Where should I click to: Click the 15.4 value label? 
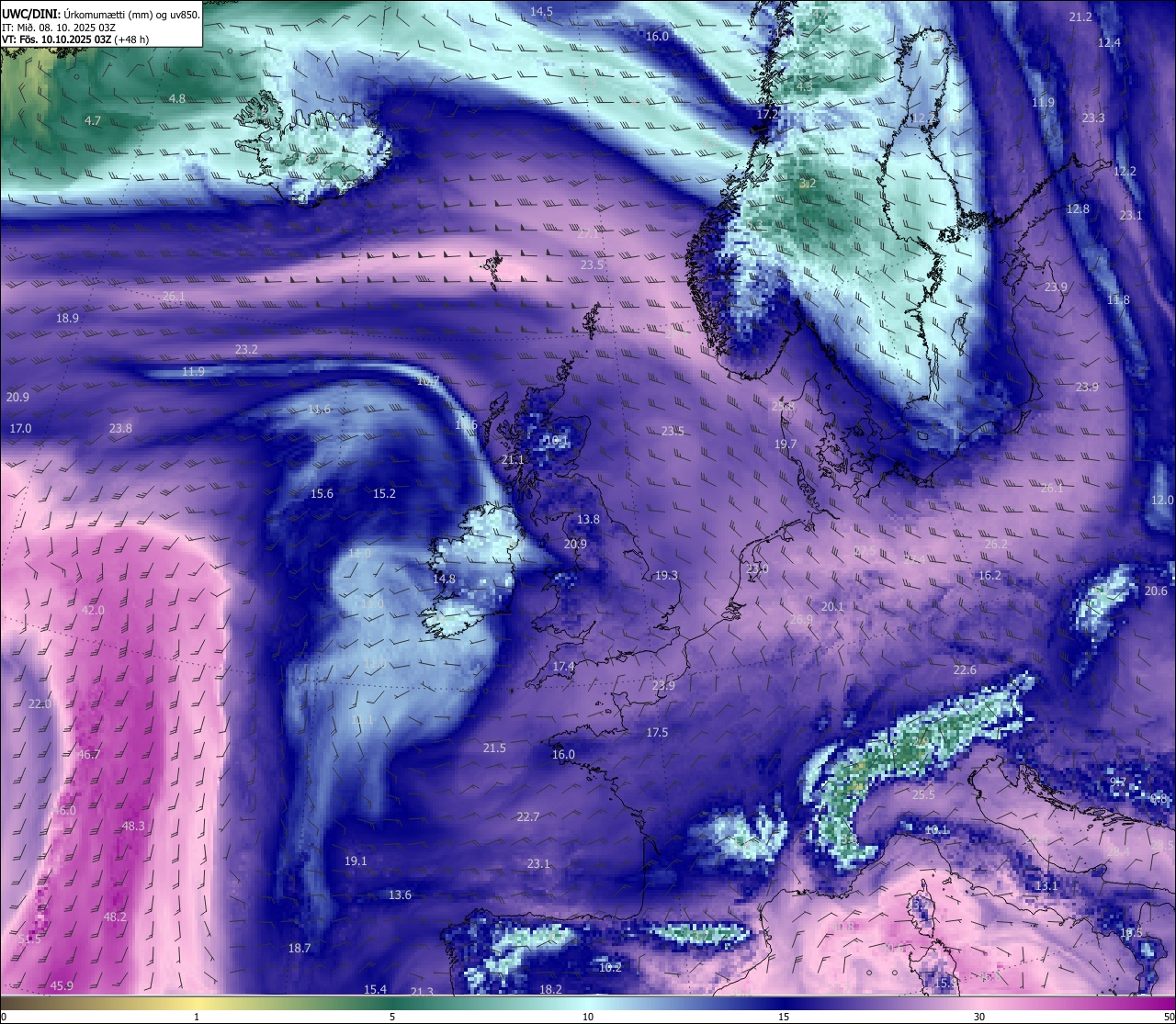375,989
